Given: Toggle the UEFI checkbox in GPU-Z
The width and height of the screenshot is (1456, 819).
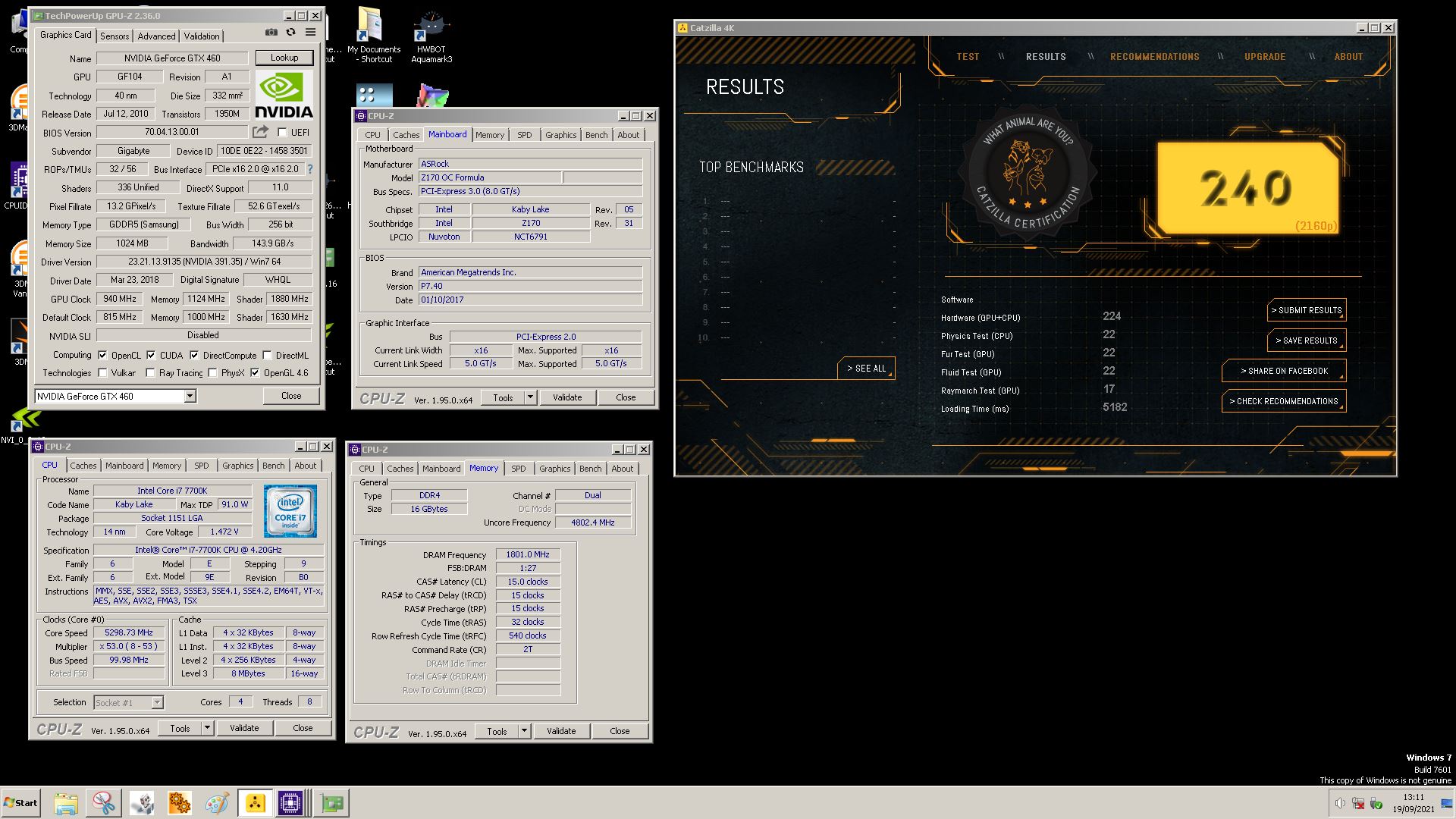Looking at the screenshot, I should 282,132.
